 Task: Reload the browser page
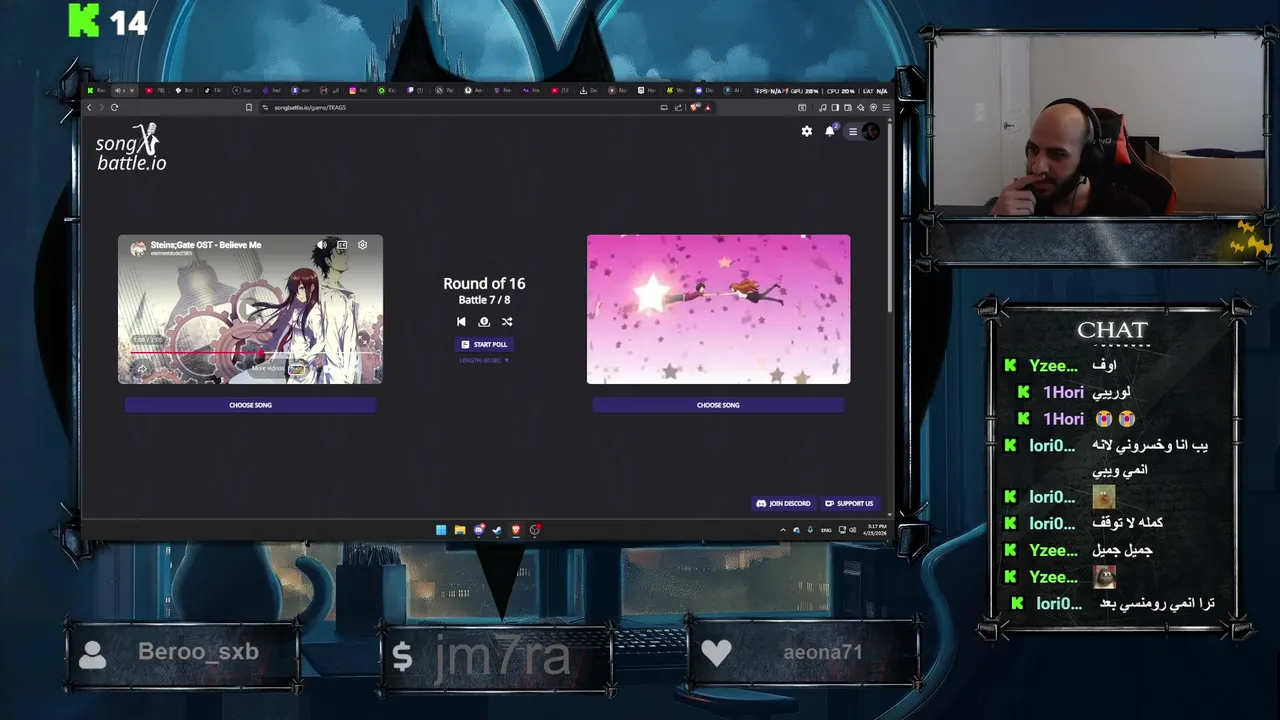(x=114, y=107)
